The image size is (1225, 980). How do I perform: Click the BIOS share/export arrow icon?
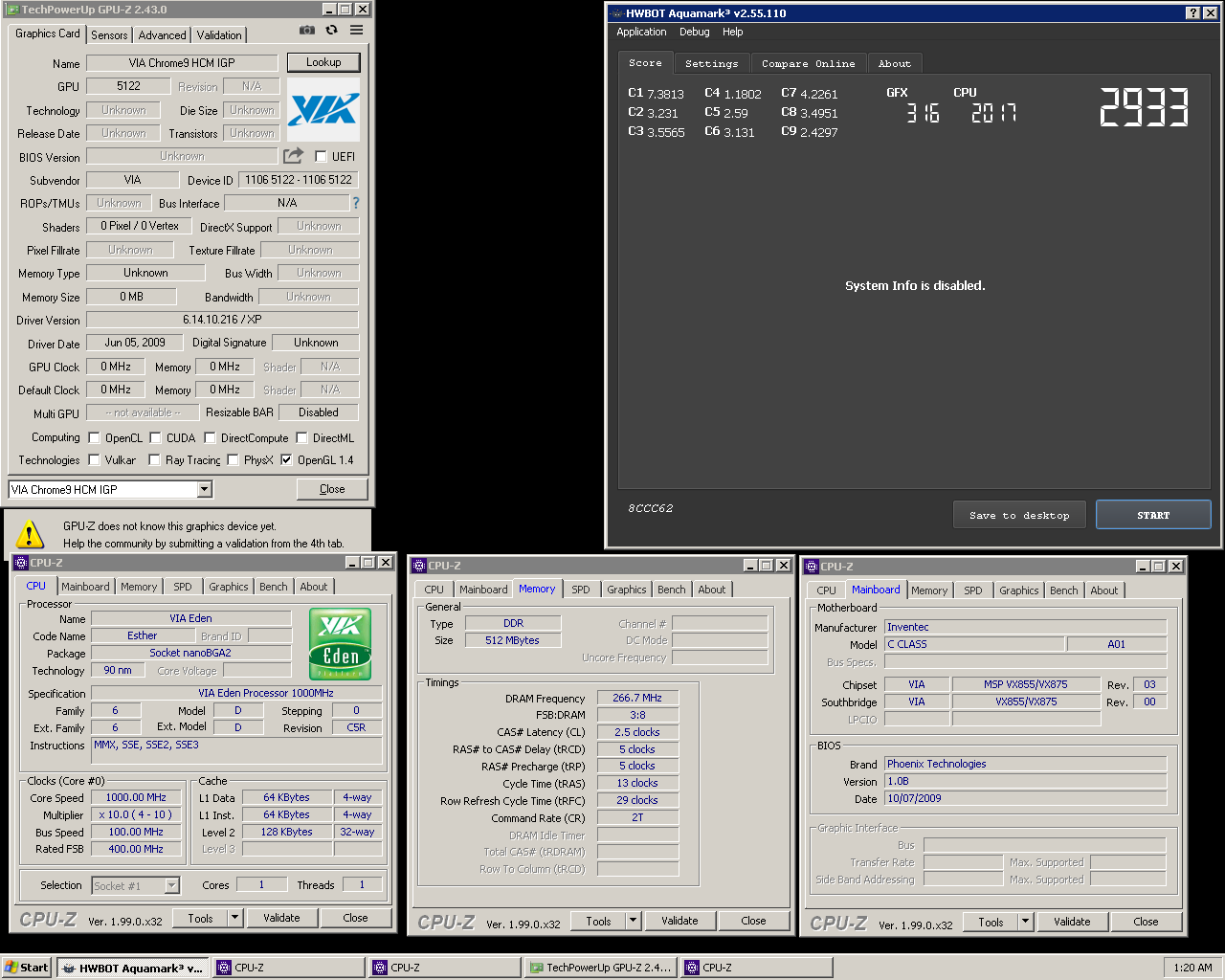click(293, 156)
